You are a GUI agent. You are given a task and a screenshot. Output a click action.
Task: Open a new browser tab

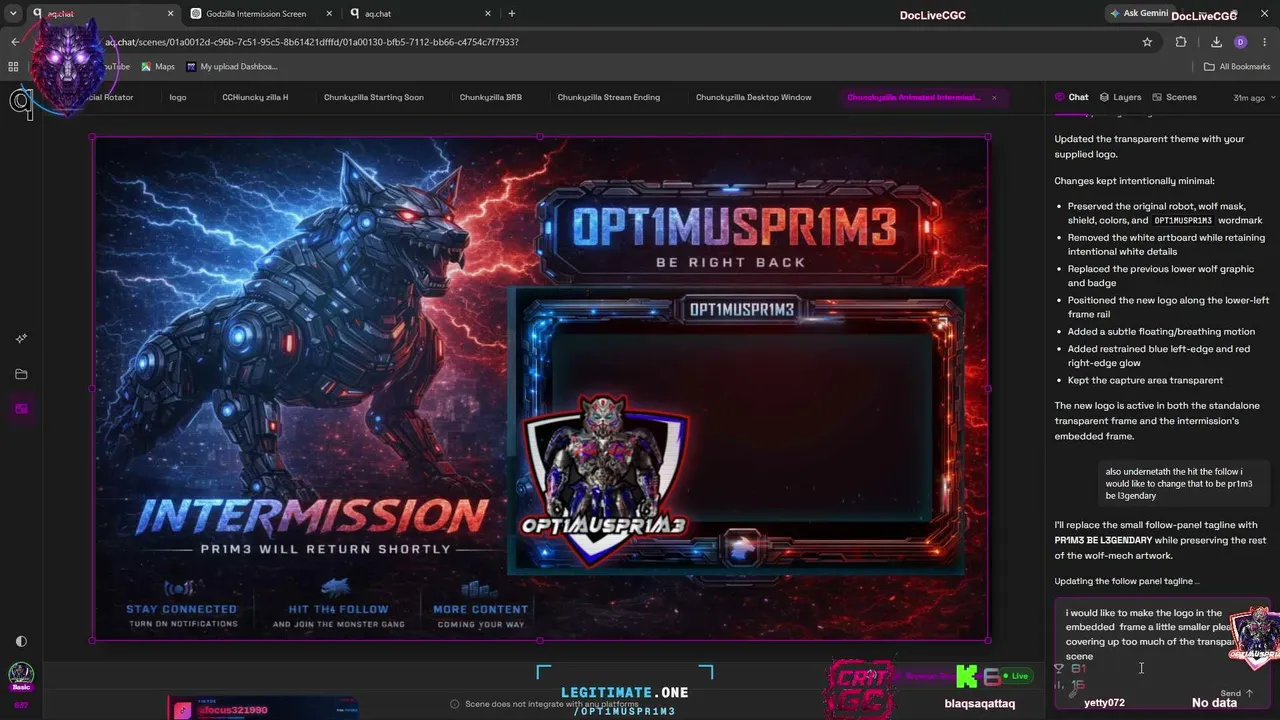pyautogui.click(x=512, y=14)
